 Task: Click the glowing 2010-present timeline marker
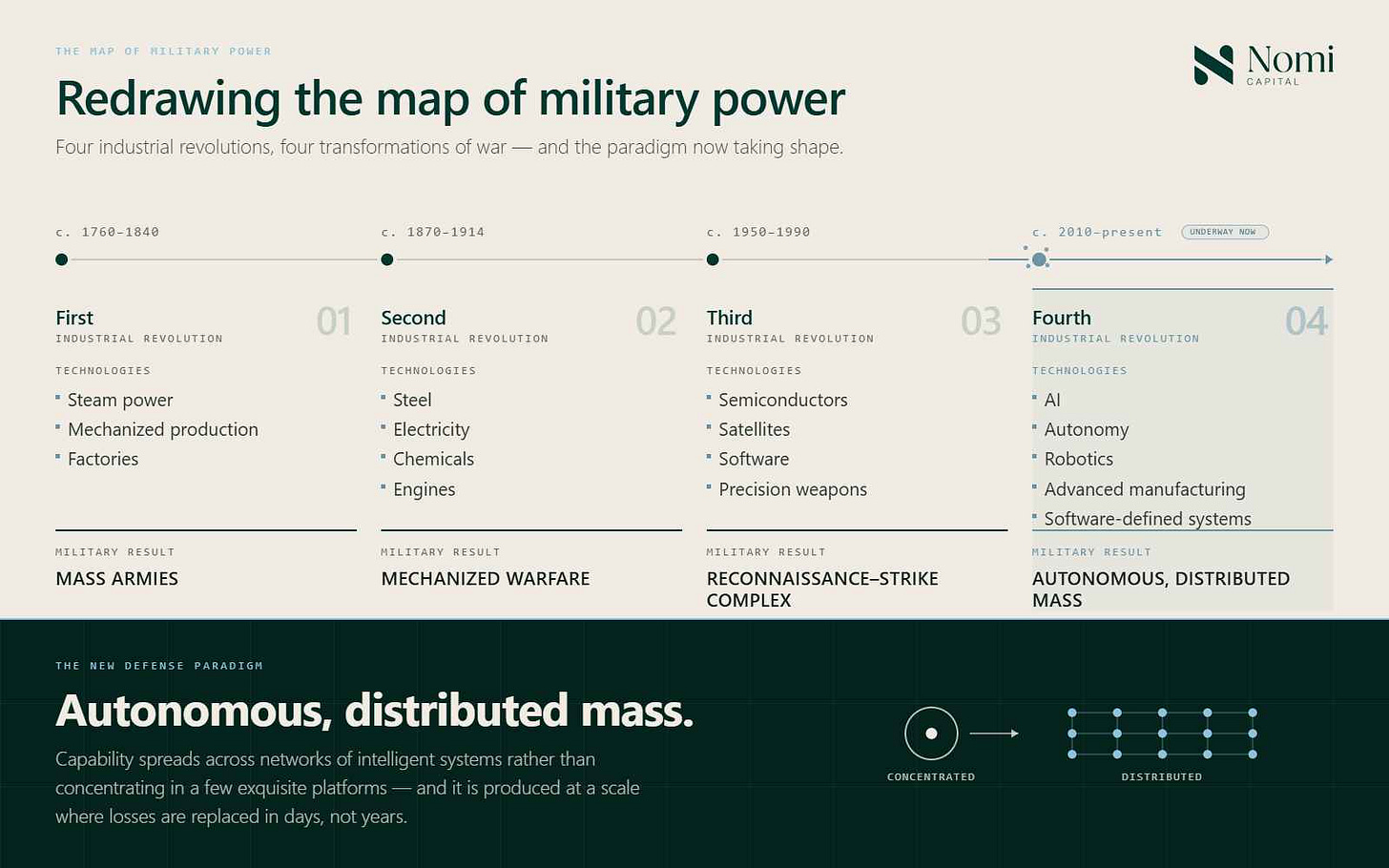coord(1039,259)
